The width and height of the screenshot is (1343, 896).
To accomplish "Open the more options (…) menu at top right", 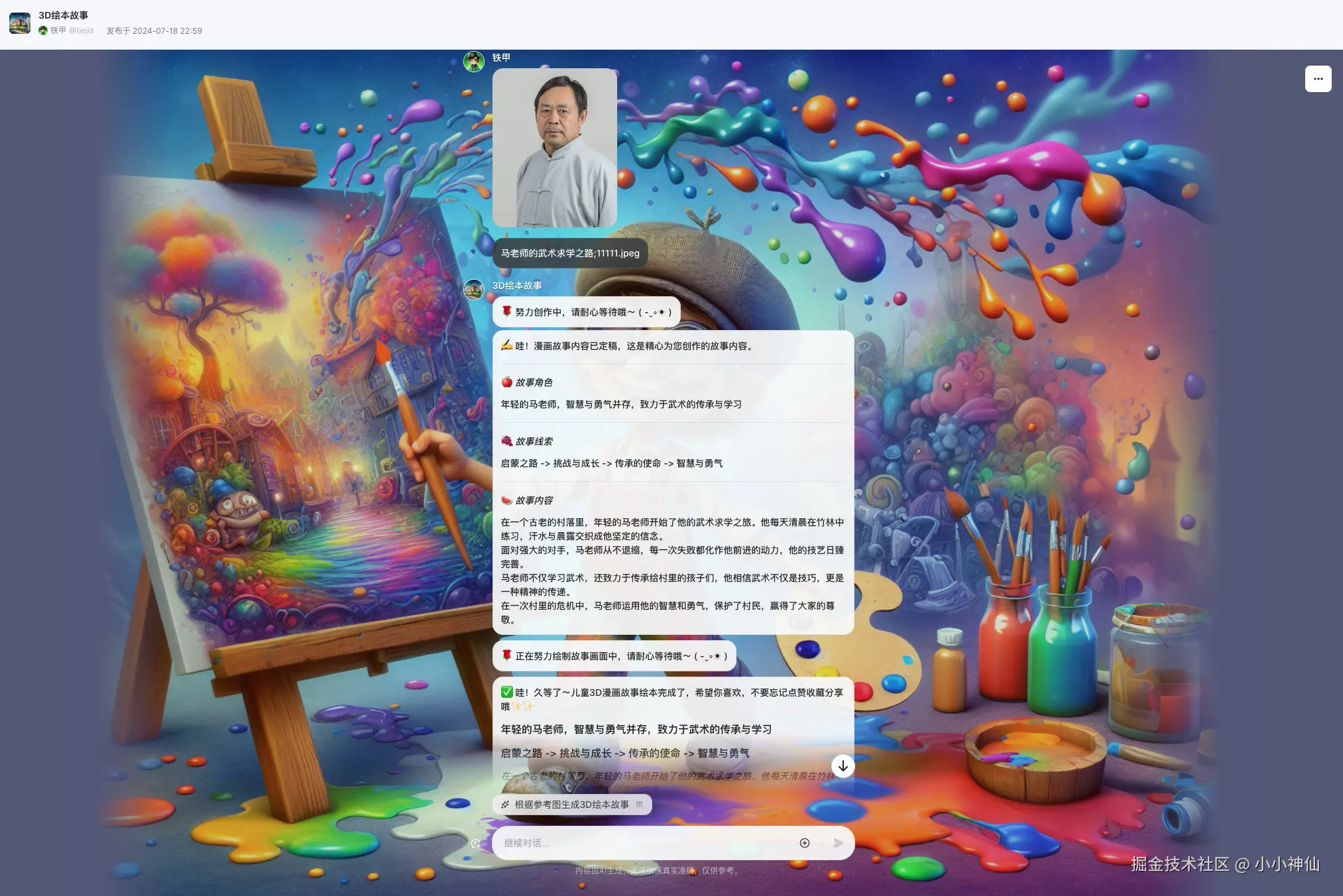I will tap(1318, 78).
